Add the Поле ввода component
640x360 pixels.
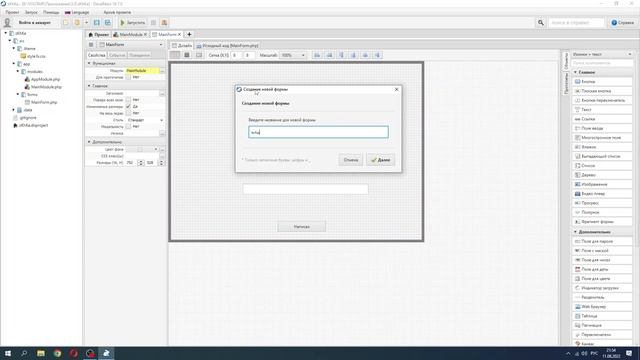602,128
